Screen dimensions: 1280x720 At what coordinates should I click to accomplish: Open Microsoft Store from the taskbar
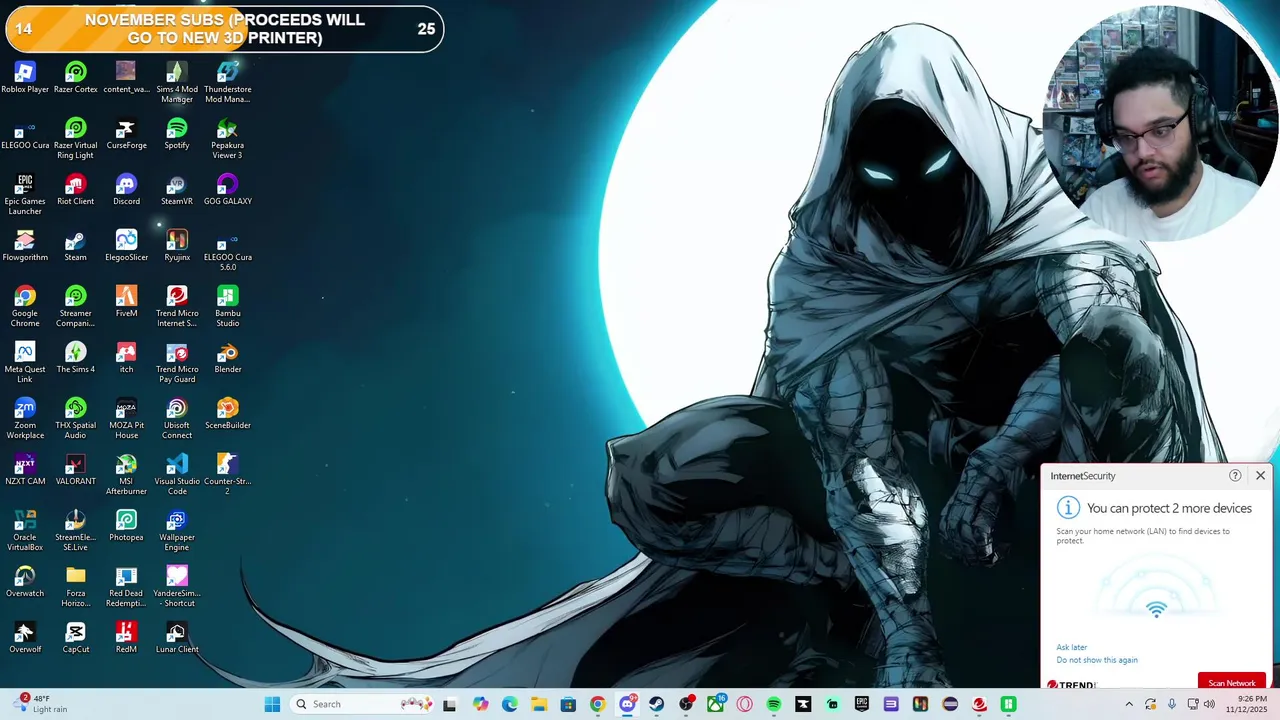(568, 704)
